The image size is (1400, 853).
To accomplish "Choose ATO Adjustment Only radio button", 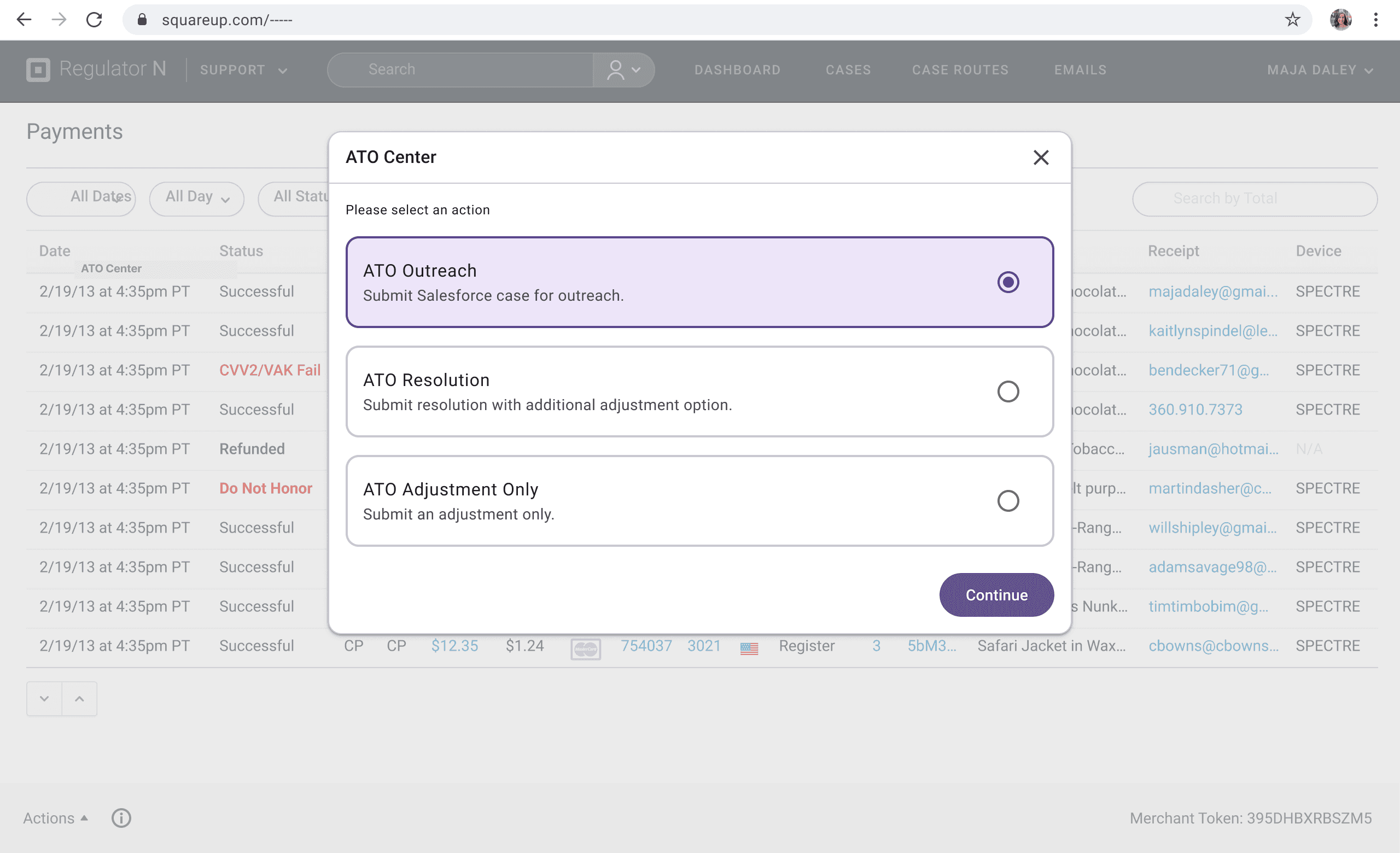I will (x=1008, y=501).
